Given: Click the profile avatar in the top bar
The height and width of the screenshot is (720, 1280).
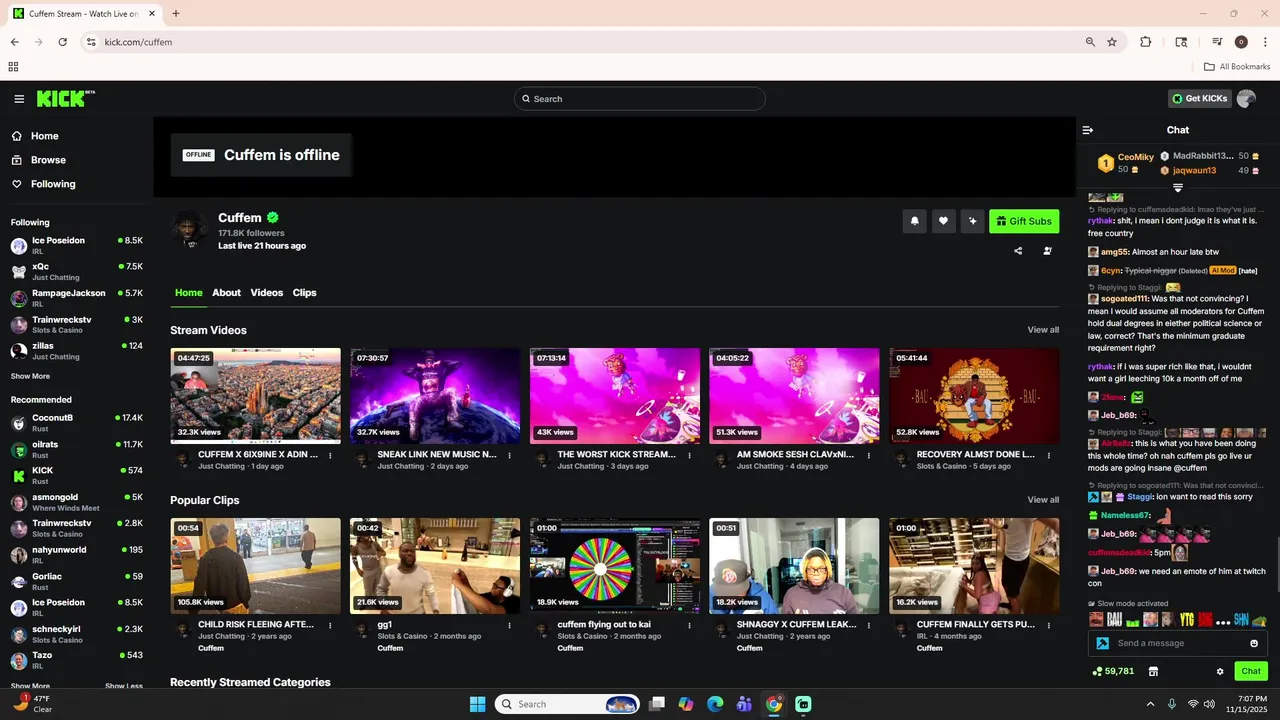Looking at the screenshot, I should [x=1246, y=98].
